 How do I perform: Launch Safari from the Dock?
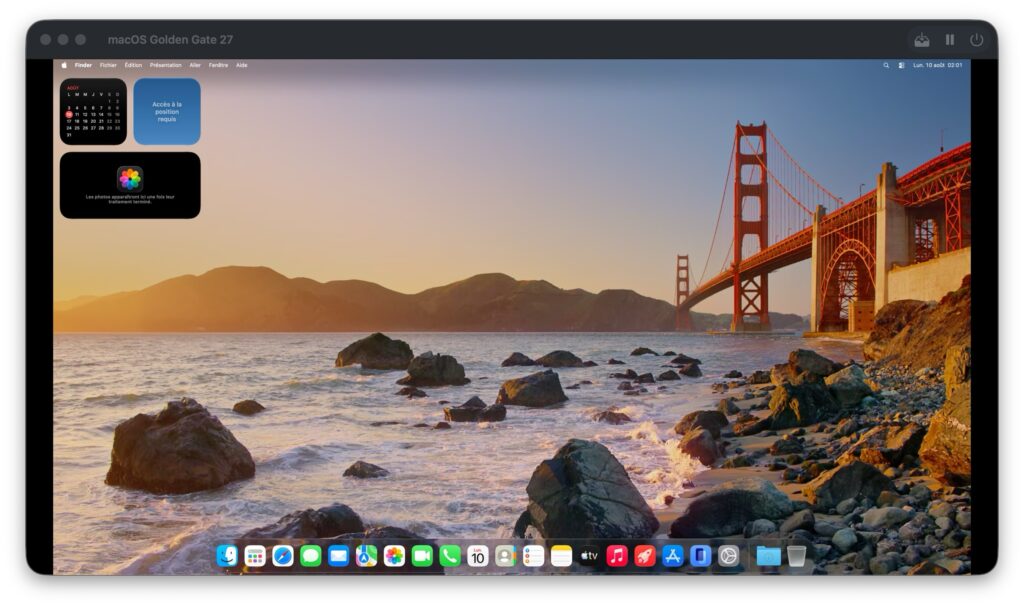click(x=283, y=556)
